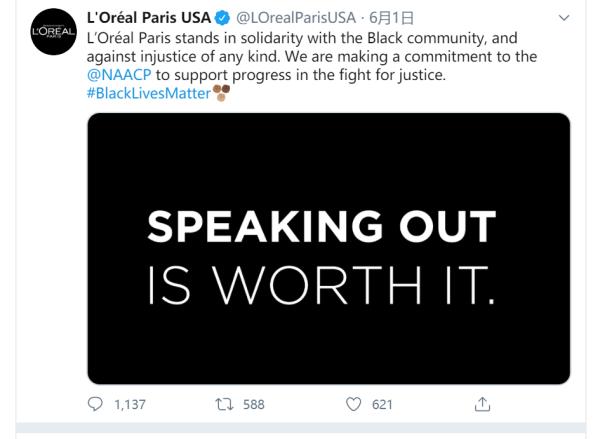Image resolution: width=600 pixels, height=439 pixels.
Task: Like the tweet with the heart icon
Action: tap(353, 404)
